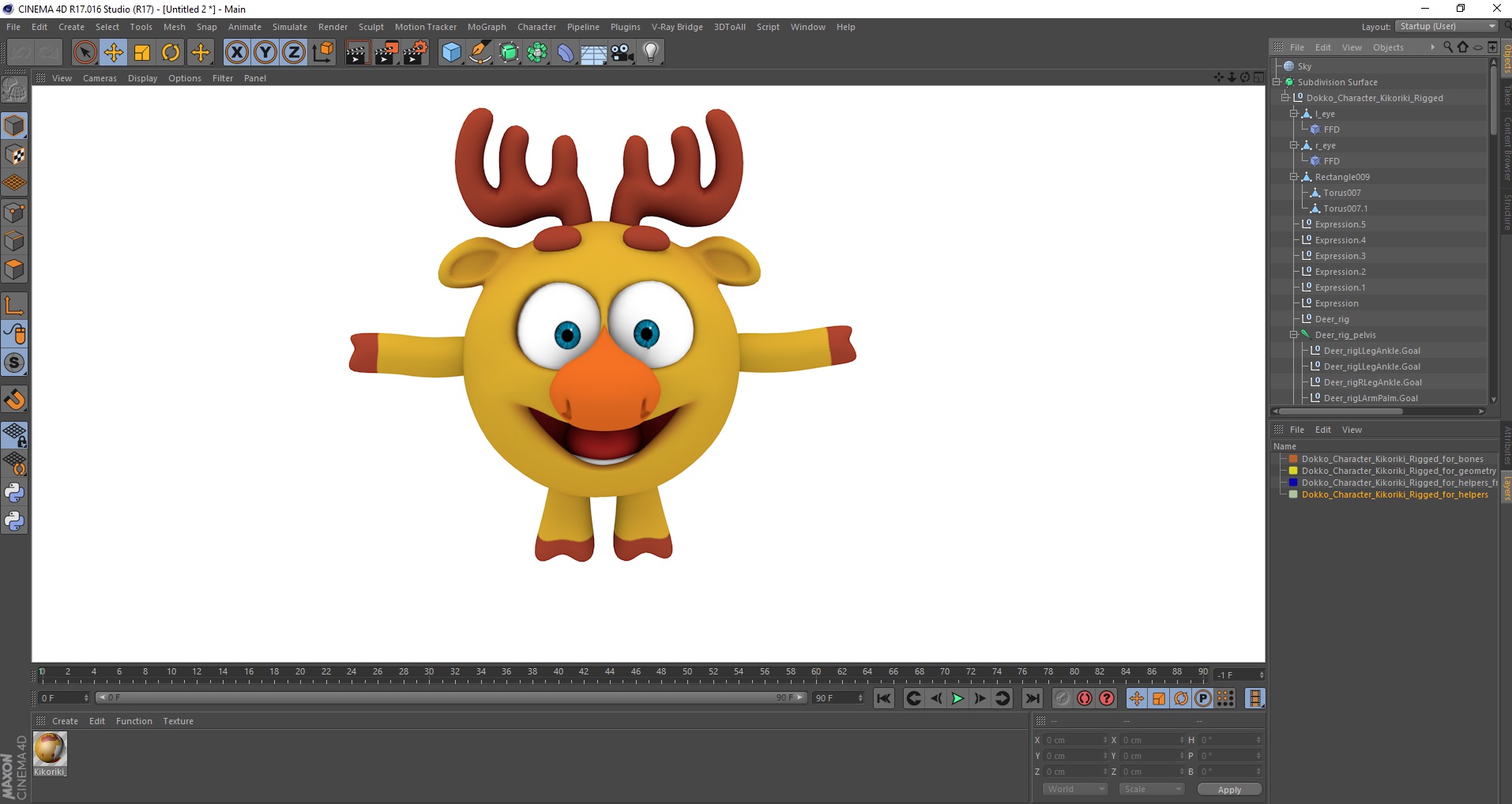
Task: Open Edit Render Settings
Action: pyautogui.click(x=416, y=53)
